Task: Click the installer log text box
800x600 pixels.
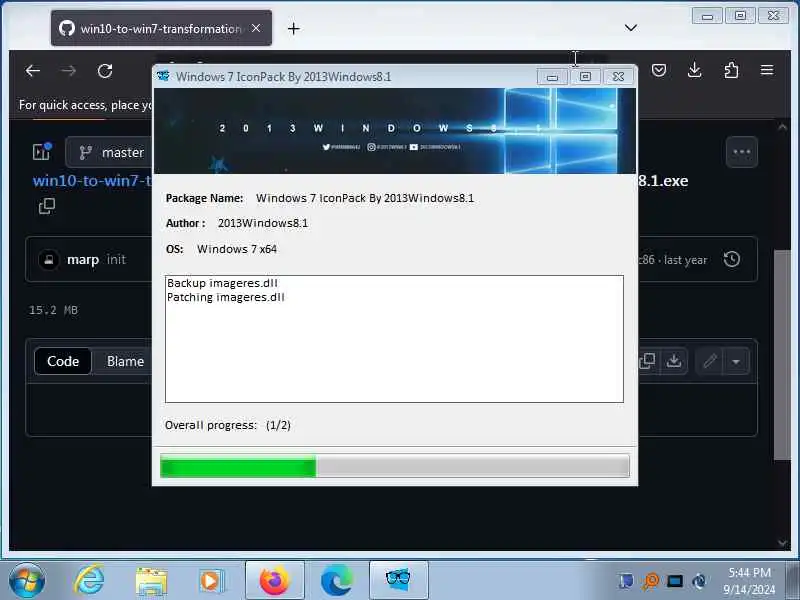Action: [394, 339]
